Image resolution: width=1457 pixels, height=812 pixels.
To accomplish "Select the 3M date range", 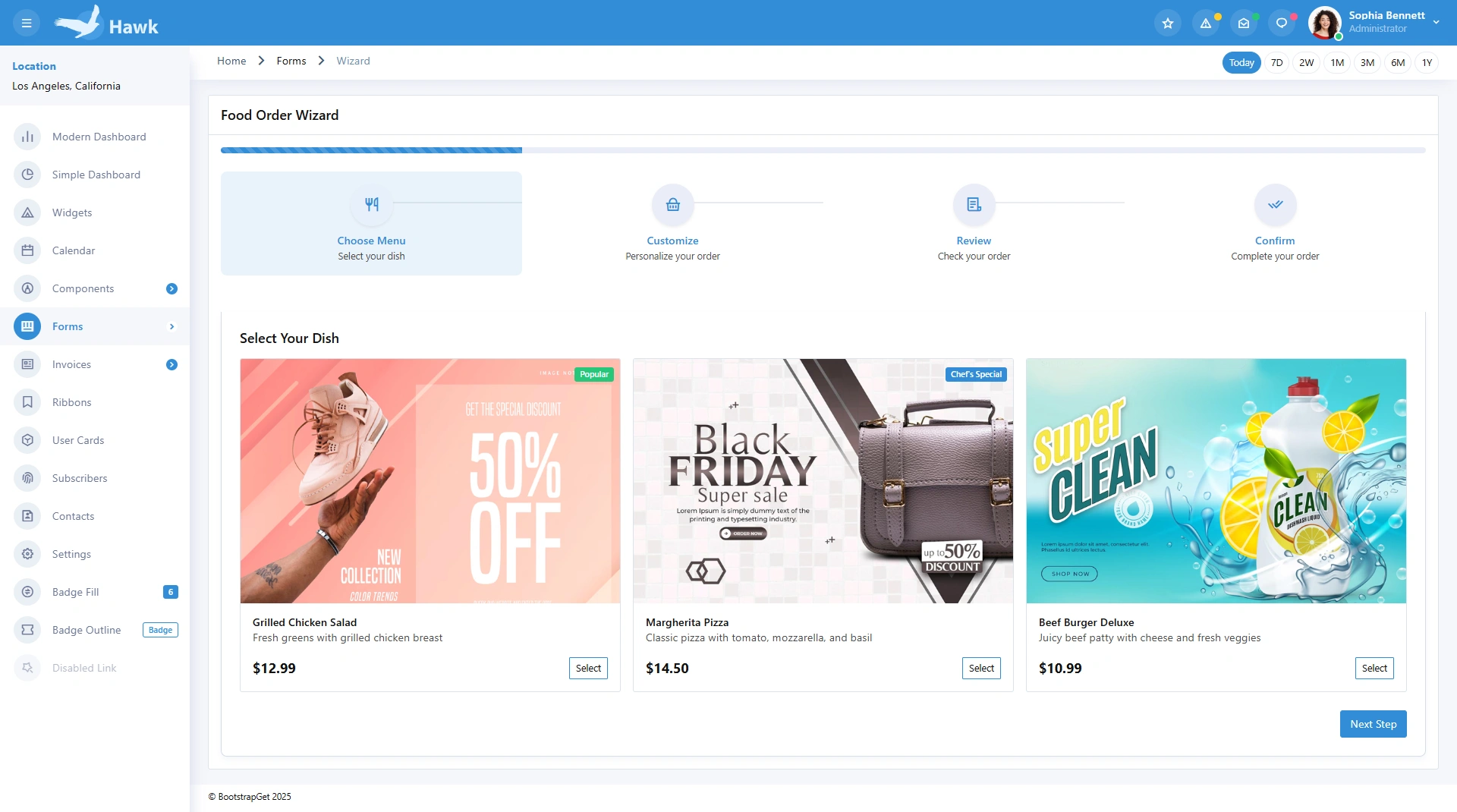I will [1367, 63].
